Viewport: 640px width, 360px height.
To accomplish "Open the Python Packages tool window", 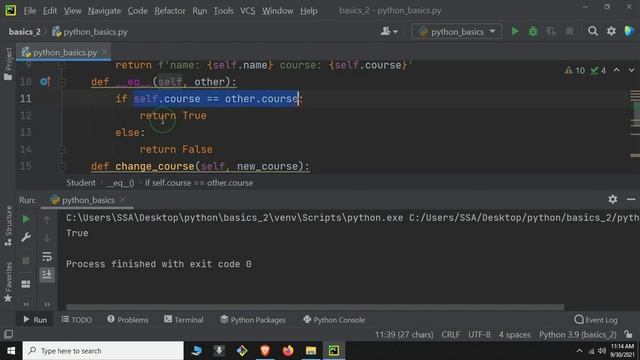I will point(253,320).
